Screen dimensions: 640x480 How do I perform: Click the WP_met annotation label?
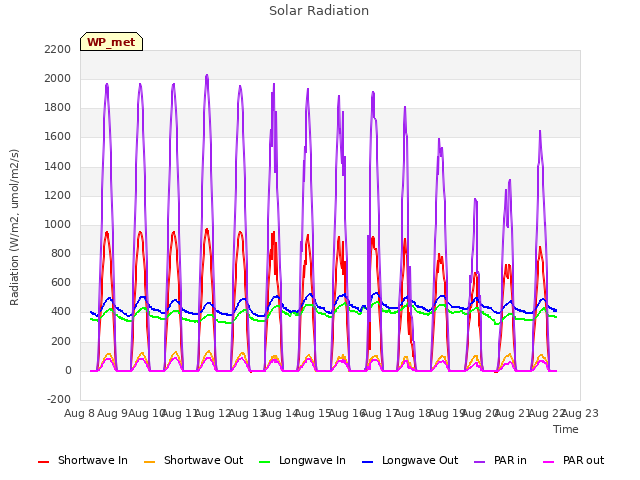pyautogui.click(x=111, y=42)
